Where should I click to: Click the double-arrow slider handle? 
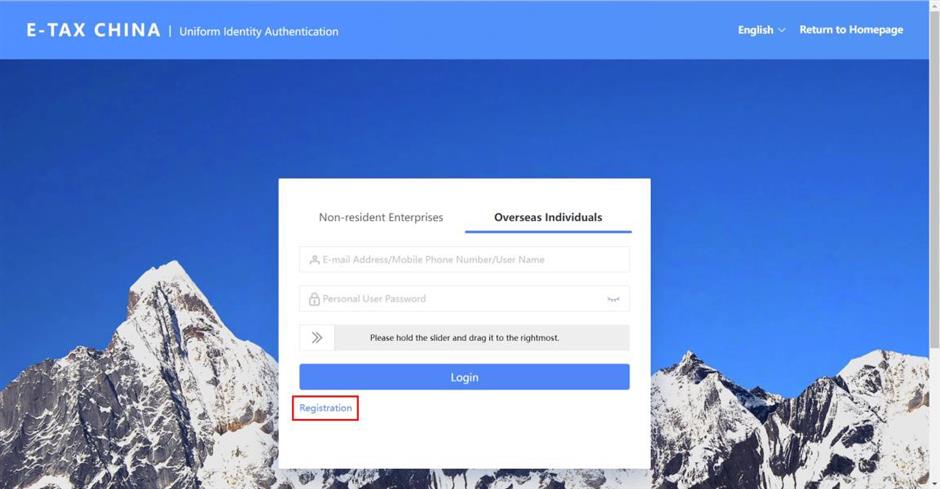(x=317, y=338)
